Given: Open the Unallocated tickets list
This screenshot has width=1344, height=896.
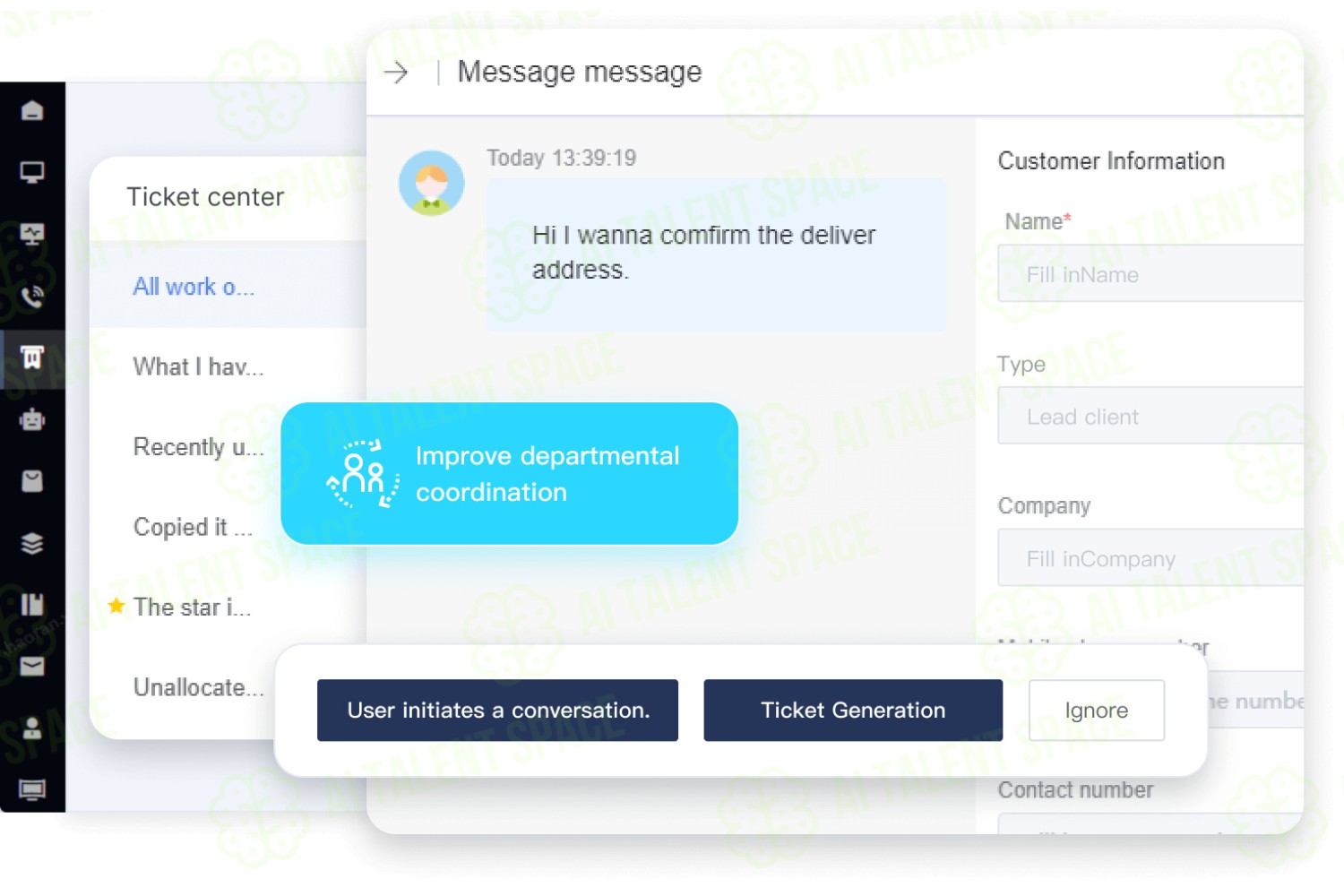Looking at the screenshot, I should pos(199,687).
